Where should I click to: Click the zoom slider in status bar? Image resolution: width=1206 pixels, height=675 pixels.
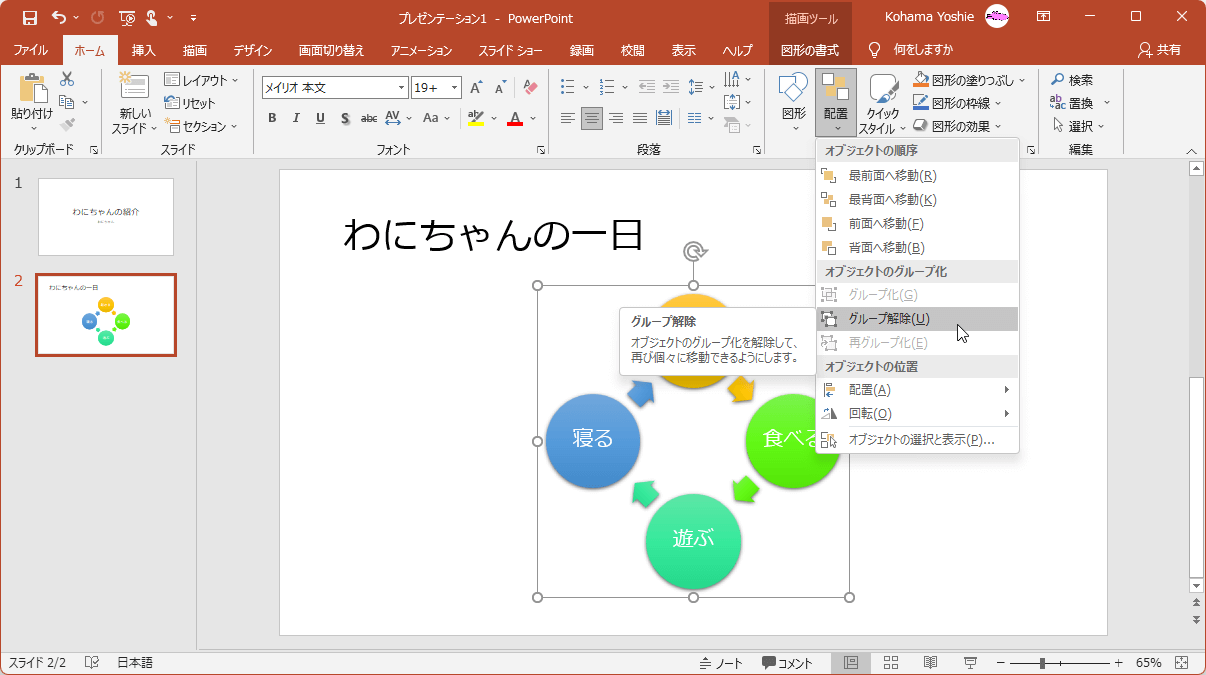point(1043,663)
